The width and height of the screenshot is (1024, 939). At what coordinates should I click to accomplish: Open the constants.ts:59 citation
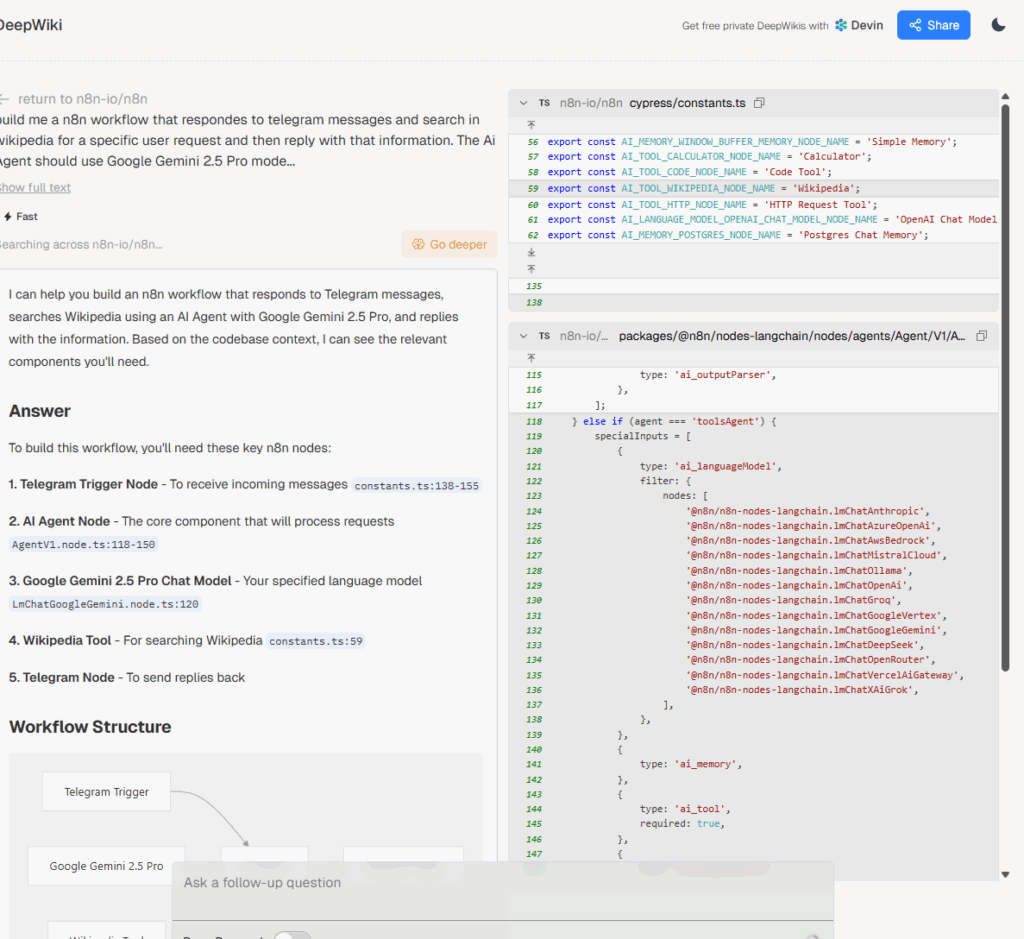(315, 641)
